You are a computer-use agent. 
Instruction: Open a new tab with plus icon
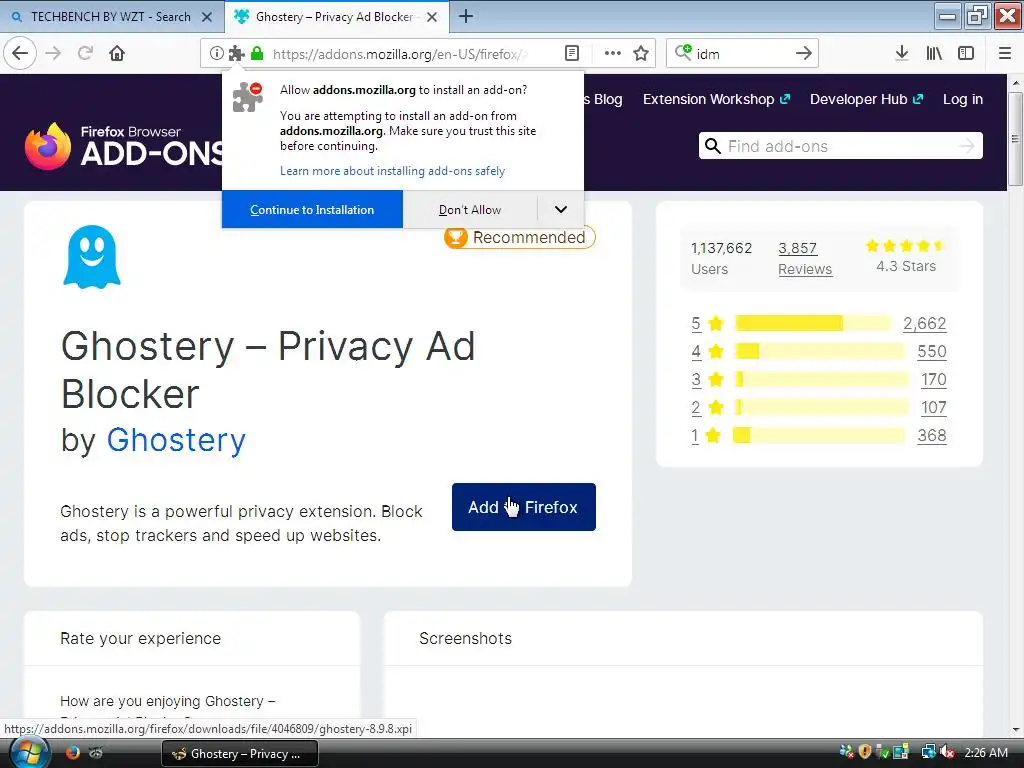click(466, 16)
